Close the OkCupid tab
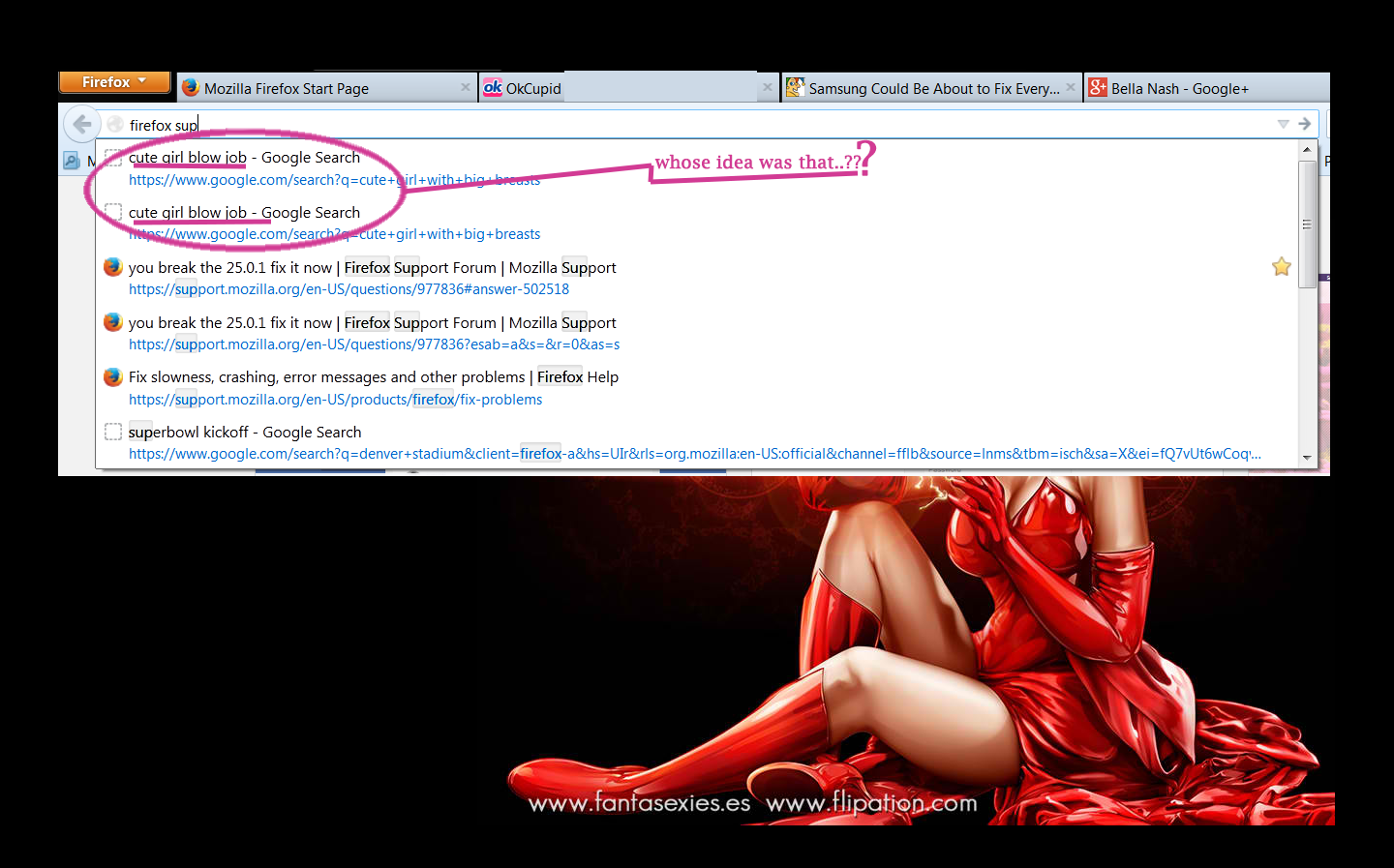This screenshot has height=868, width=1394. pyautogui.click(x=768, y=87)
